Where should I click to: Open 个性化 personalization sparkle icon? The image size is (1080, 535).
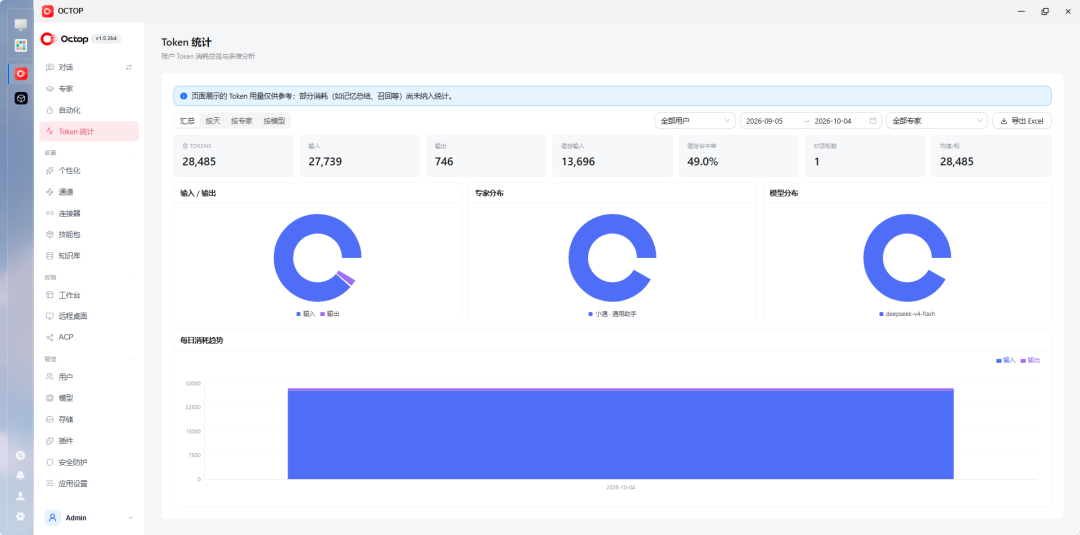point(49,171)
